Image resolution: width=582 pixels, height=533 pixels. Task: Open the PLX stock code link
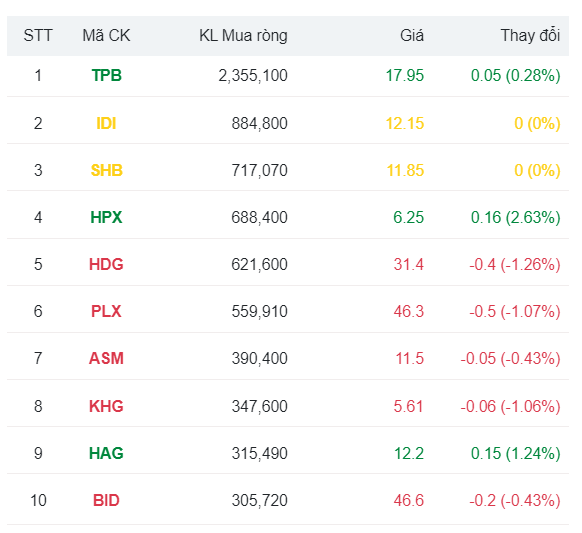(x=107, y=311)
